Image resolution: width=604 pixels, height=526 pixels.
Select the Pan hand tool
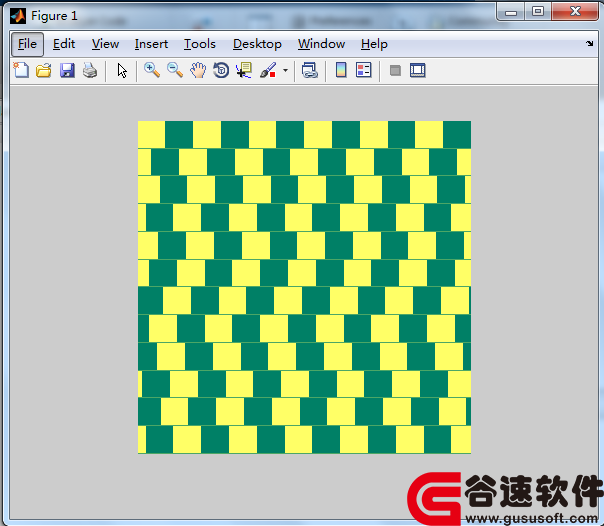point(198,70)
